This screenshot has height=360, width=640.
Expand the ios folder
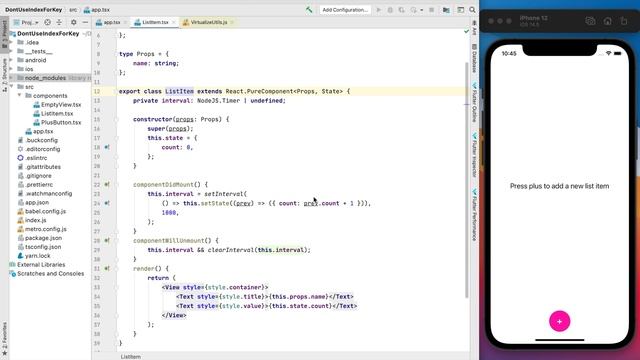(11, 69)
